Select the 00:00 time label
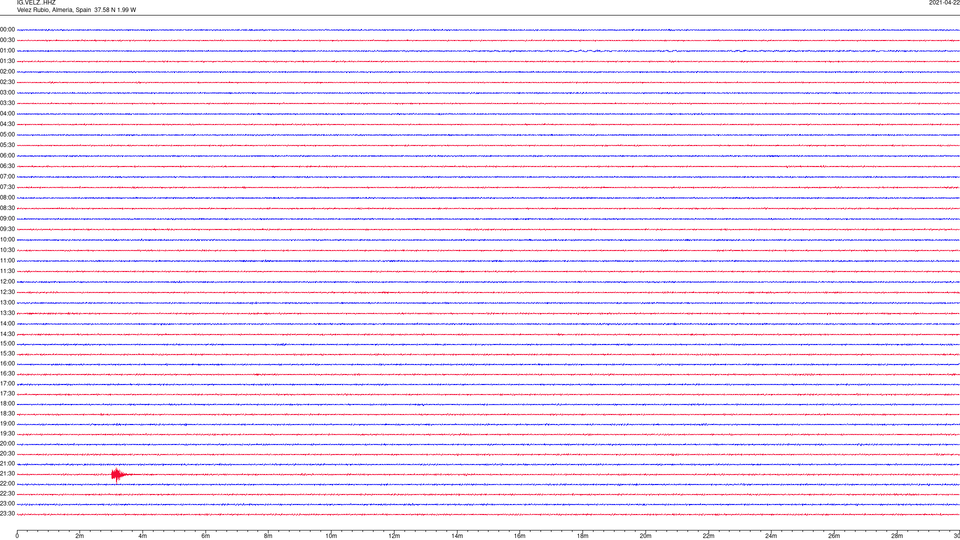Image resolution: width=960 pixels, height=540 pixels. pos(7,29)
